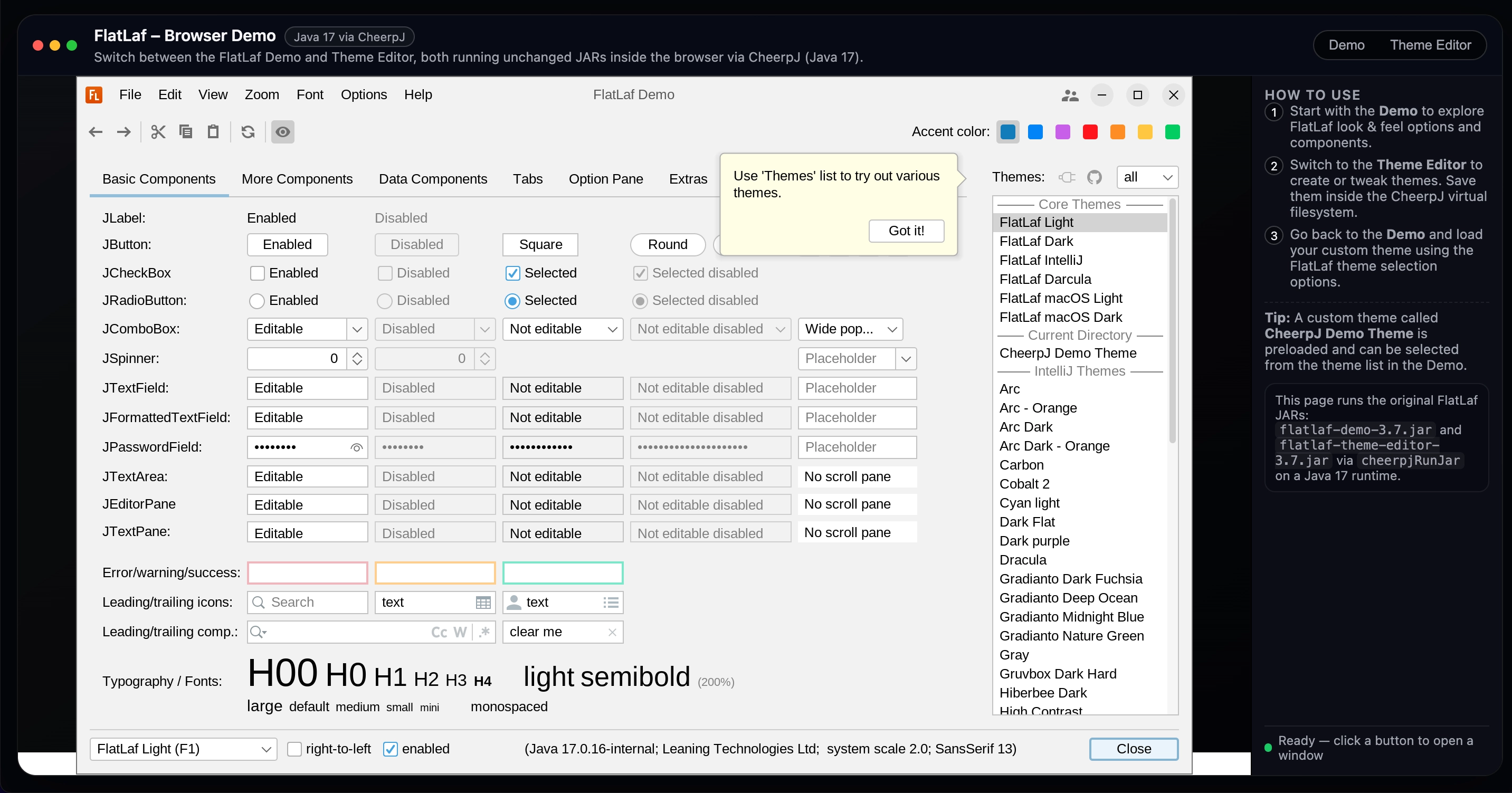The image size is (1512, 793).
Task: Click the back arrow toolbar icon
Action: pos(96,132)
